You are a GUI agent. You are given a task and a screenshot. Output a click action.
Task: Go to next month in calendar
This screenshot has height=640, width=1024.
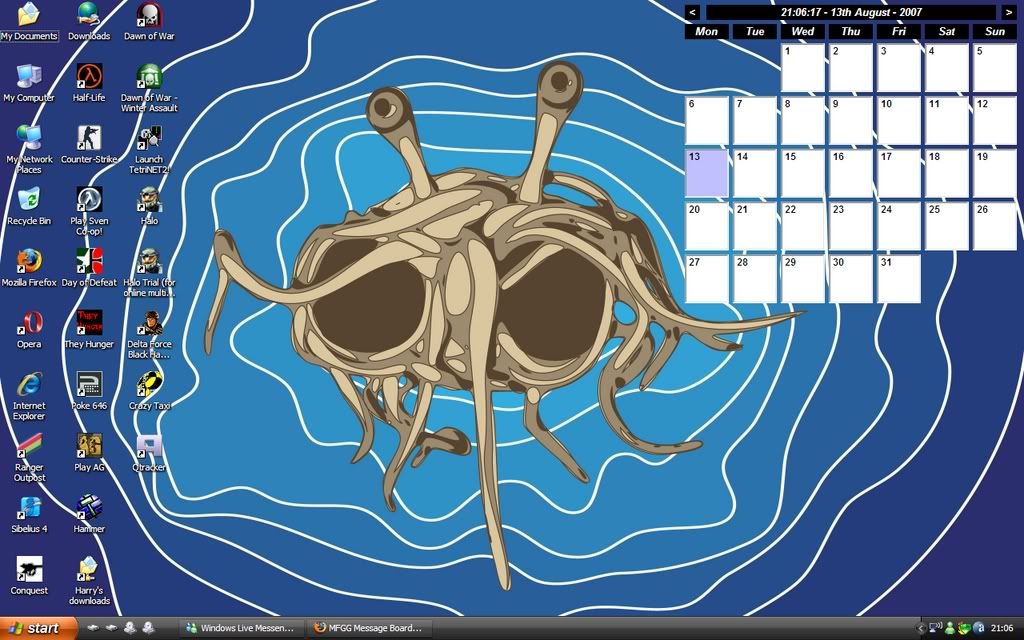(x=1008, y=12)
